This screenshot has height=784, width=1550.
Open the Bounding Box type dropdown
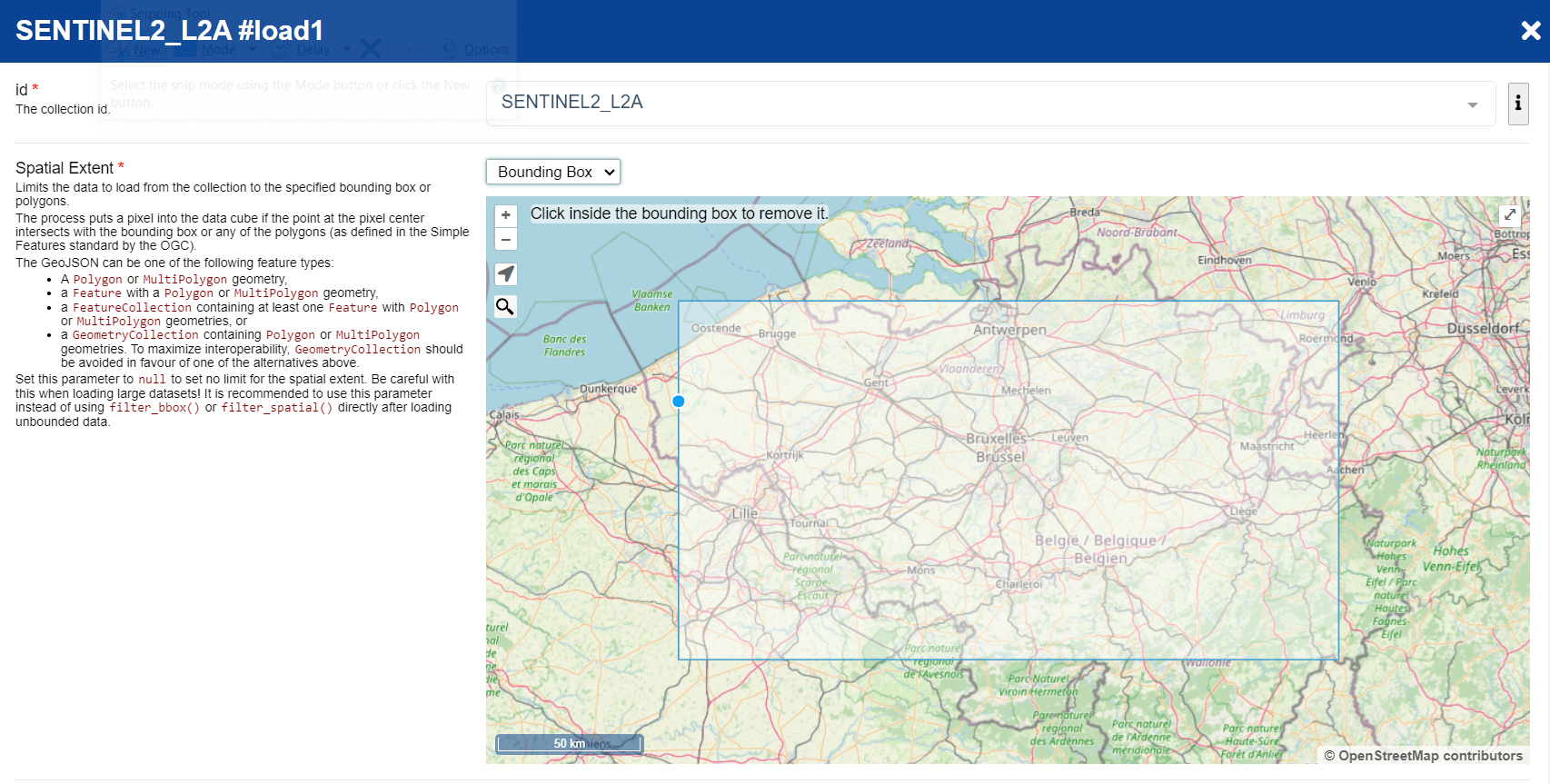pos(553,172)
